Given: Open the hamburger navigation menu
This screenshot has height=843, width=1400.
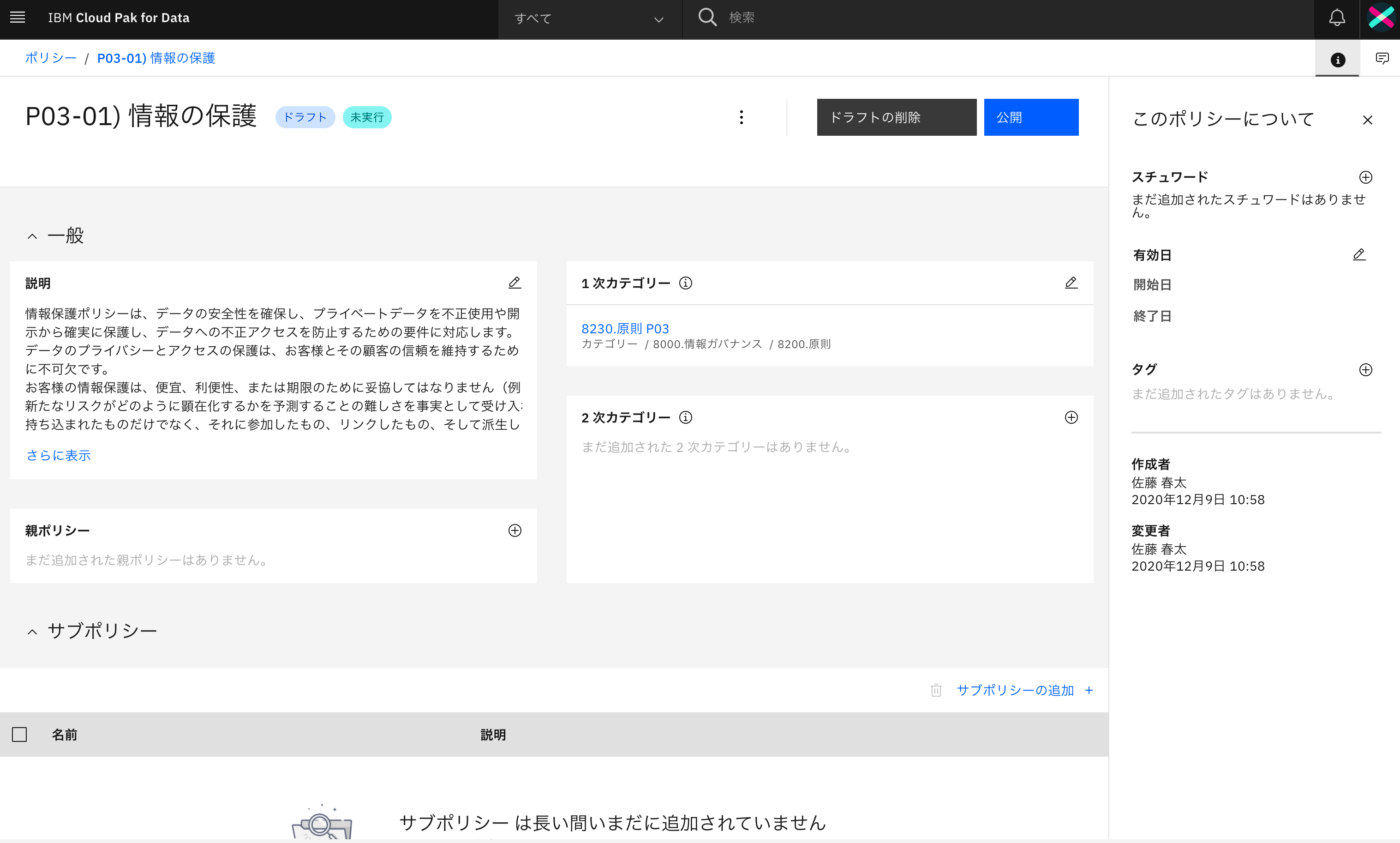Looking at the screenshot, I should [18, 18].
